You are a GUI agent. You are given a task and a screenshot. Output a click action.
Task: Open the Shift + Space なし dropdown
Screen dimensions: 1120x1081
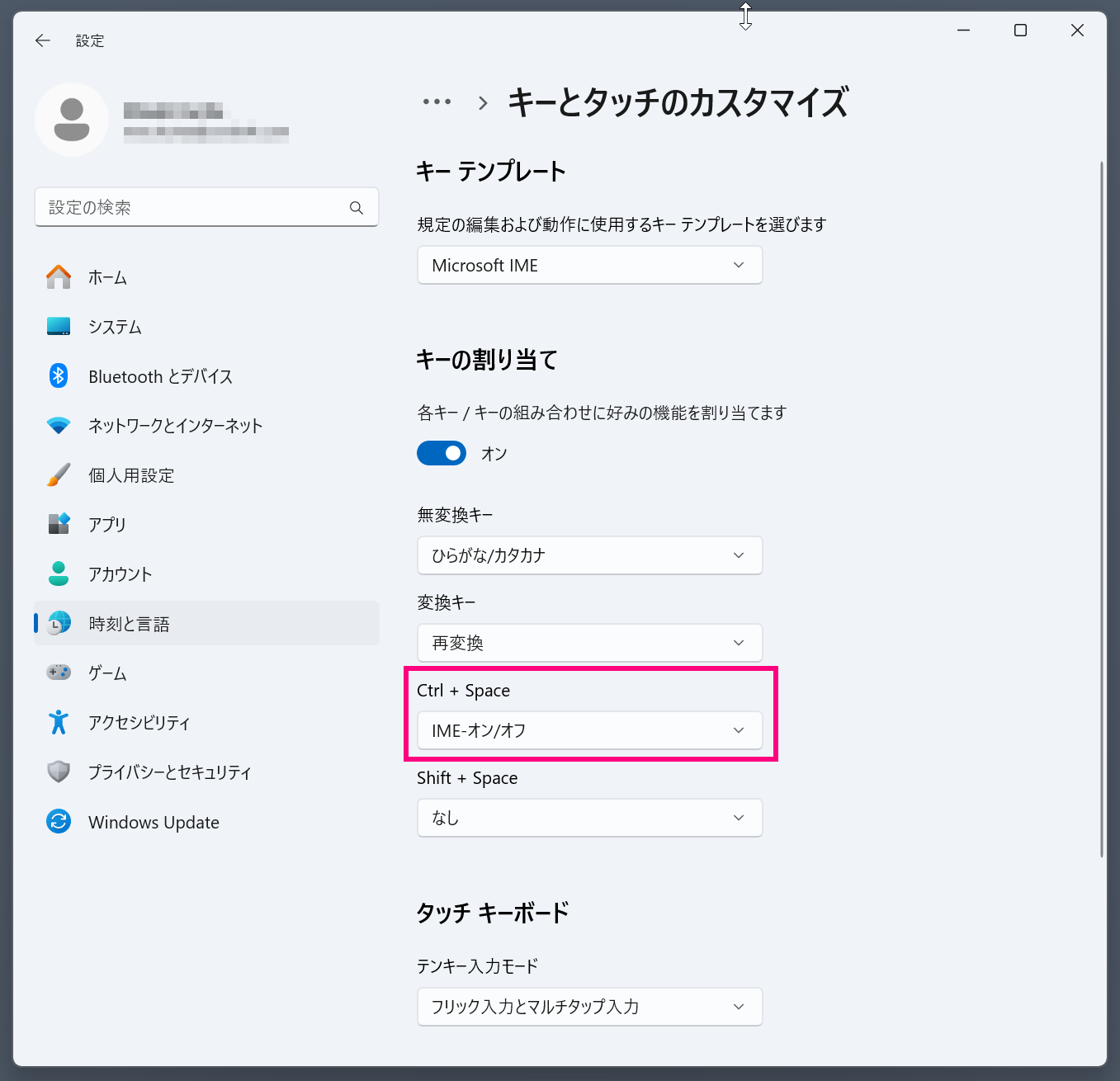click(589, 818)
